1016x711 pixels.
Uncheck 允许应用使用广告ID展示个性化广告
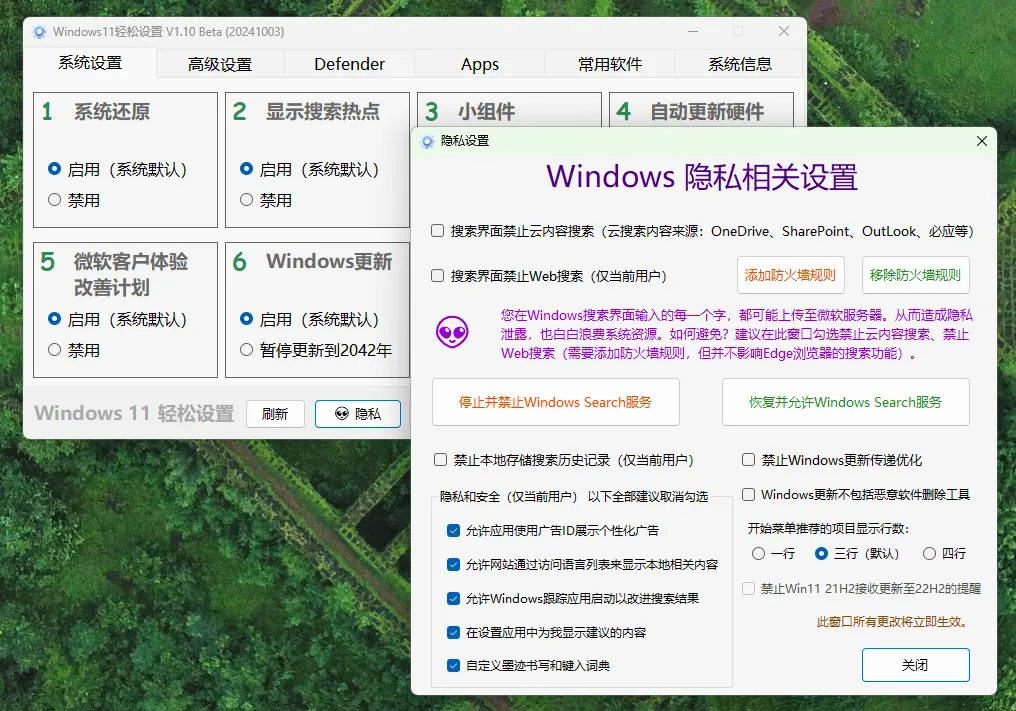click(x=453, y=533)
